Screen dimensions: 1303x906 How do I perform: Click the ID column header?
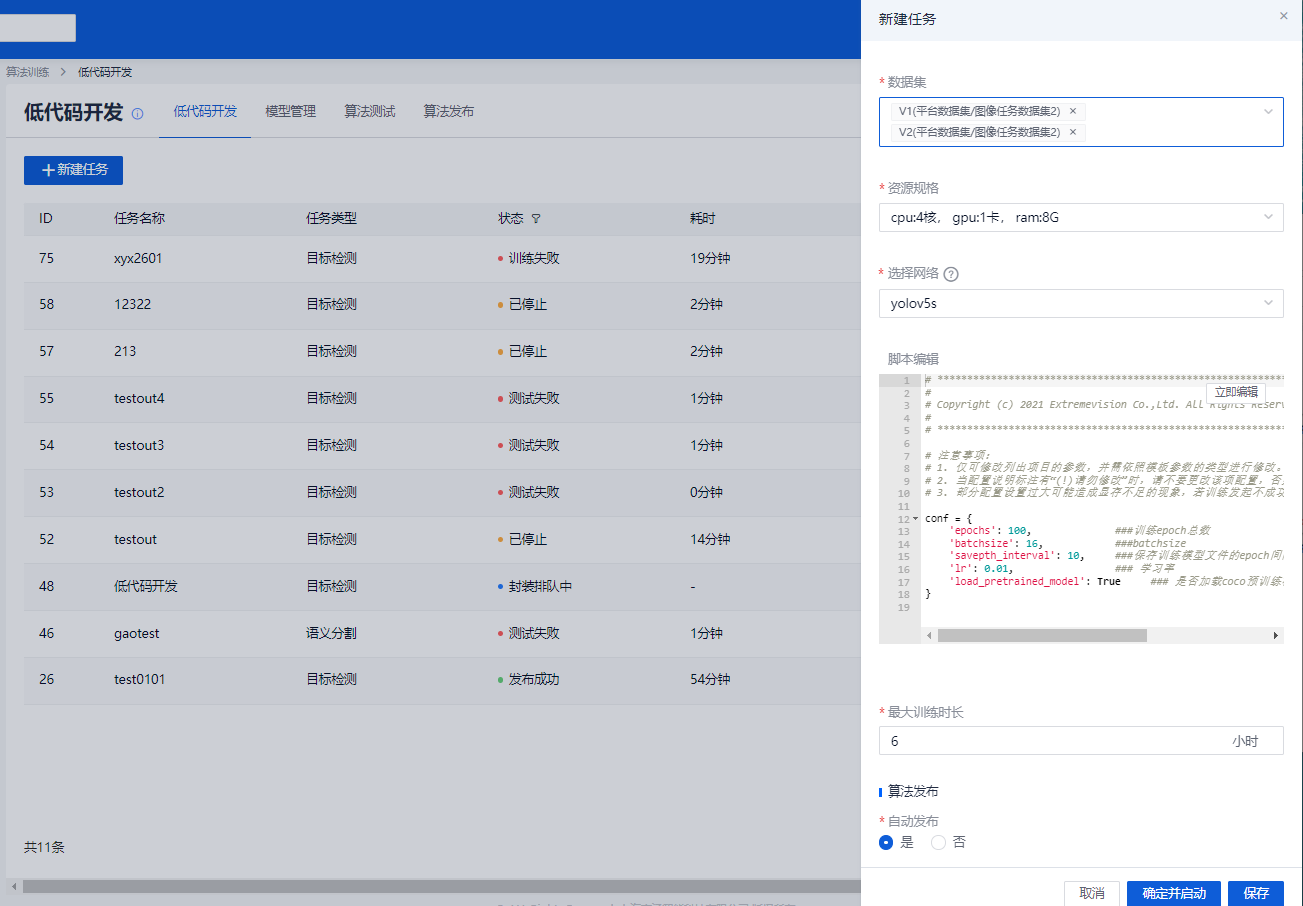tap(46, 218)
